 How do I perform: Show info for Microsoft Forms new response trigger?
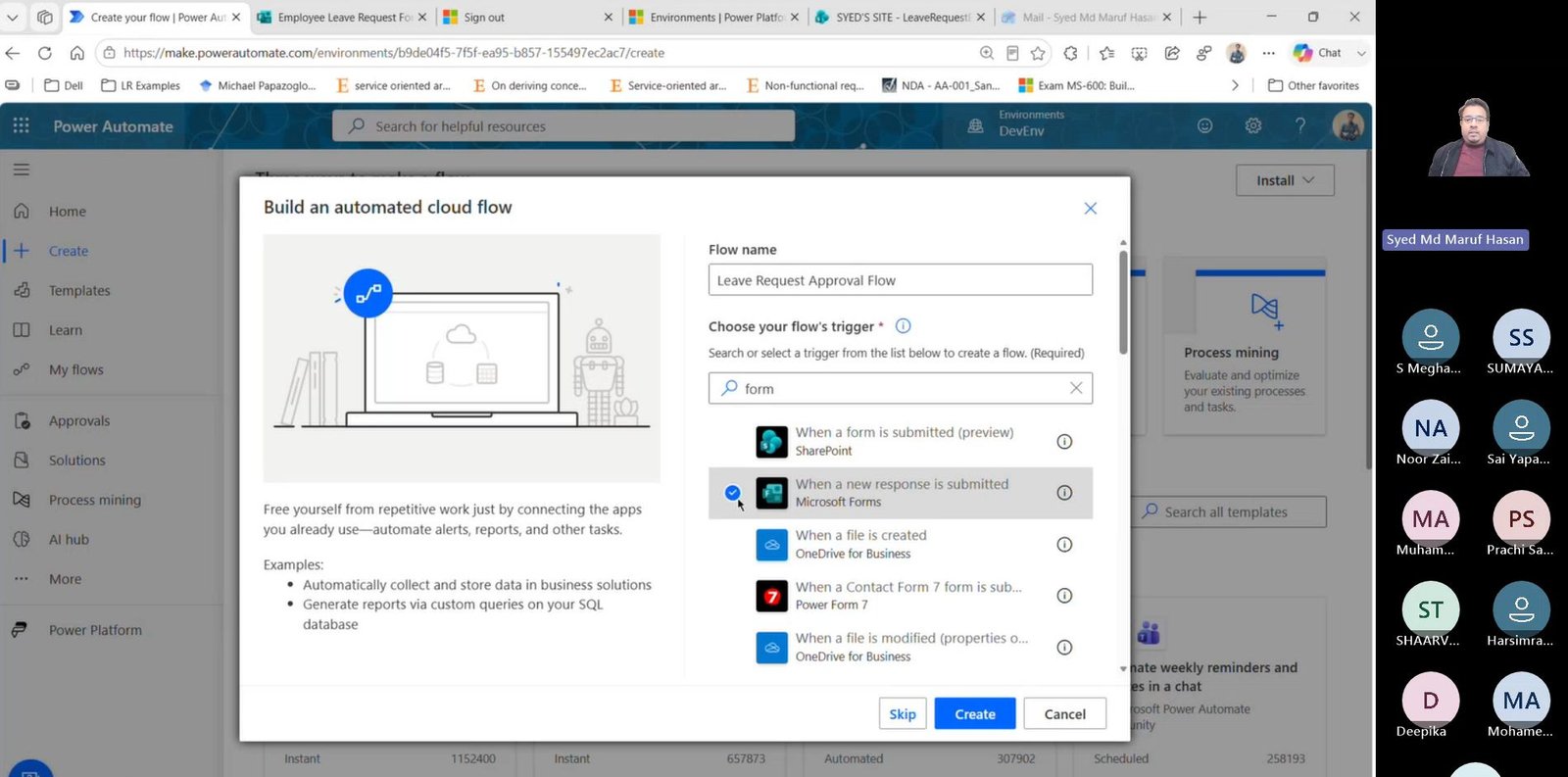pos(1064,493)
